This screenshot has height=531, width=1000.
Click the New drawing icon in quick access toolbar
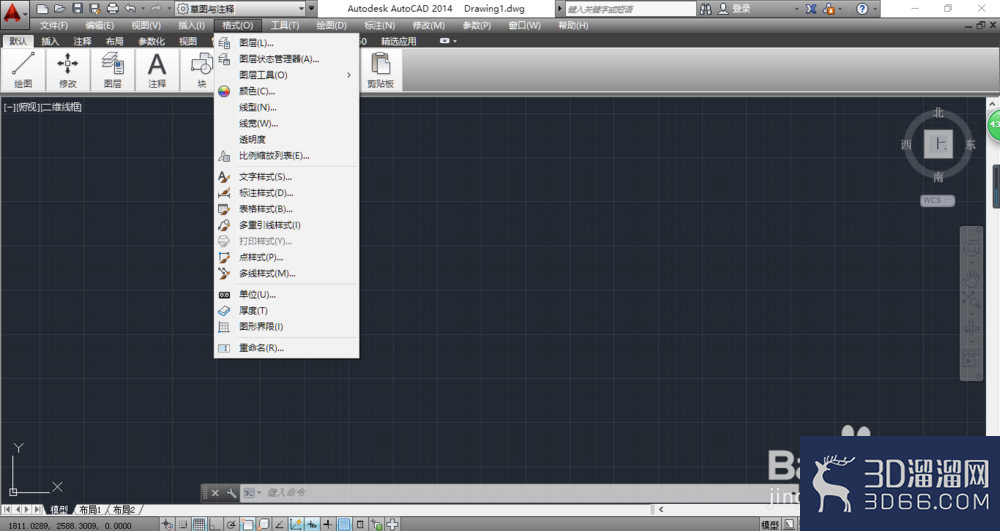tap(42, 9)
